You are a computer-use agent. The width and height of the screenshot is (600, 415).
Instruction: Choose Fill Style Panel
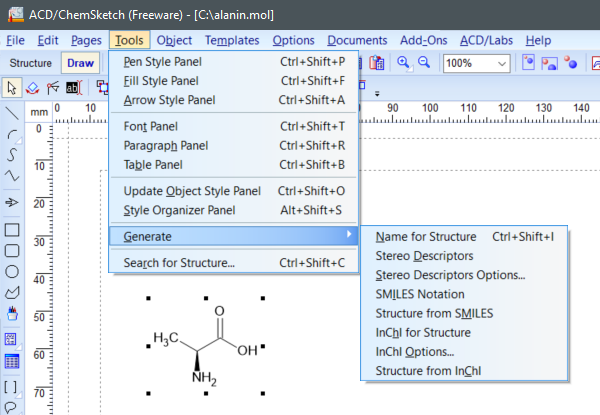234,81
